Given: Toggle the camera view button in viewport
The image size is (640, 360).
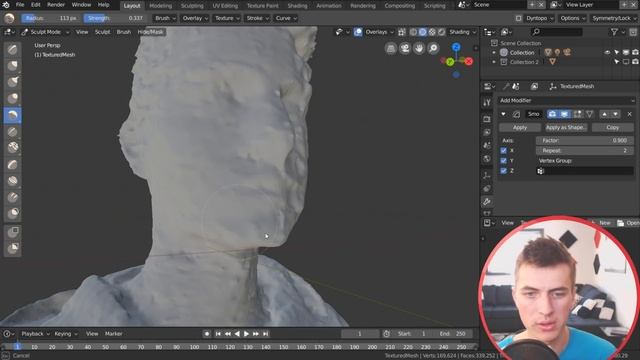Looking at the screenshot, I should (405, 49).
